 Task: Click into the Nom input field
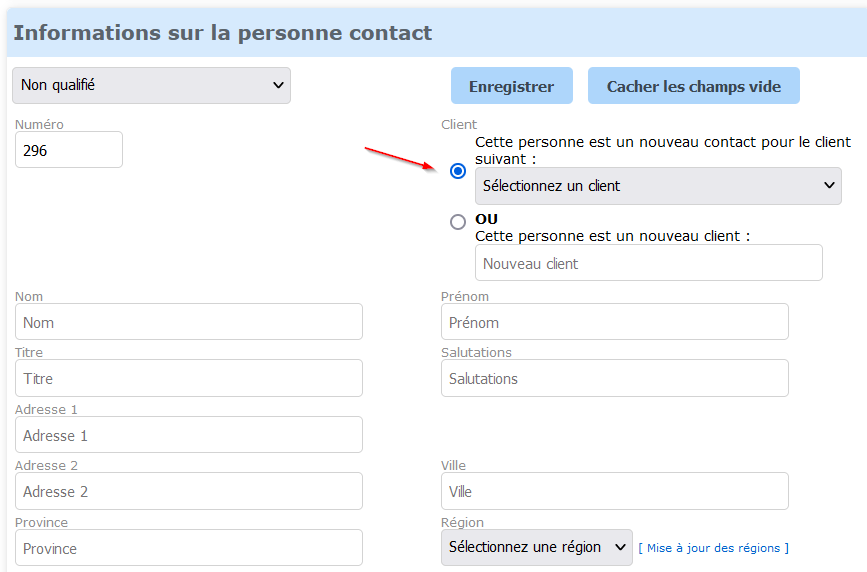click(189, 322)
